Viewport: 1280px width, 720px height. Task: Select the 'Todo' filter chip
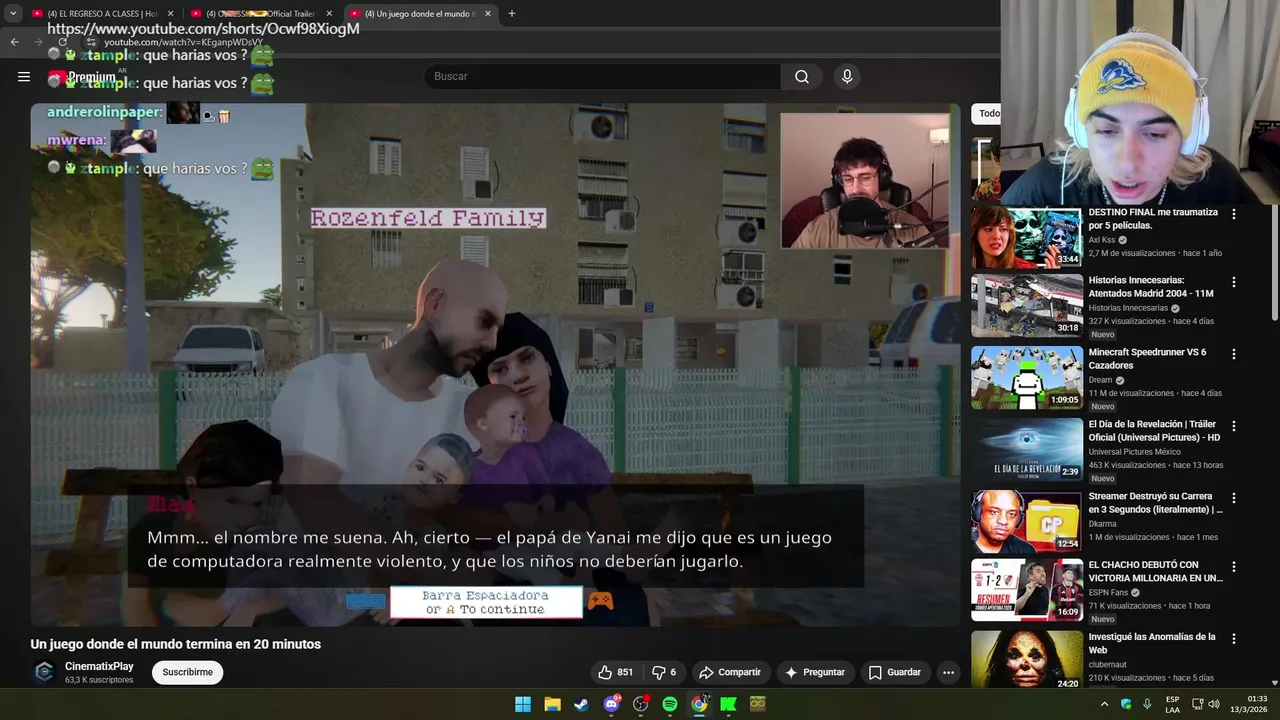pos(988,113)
